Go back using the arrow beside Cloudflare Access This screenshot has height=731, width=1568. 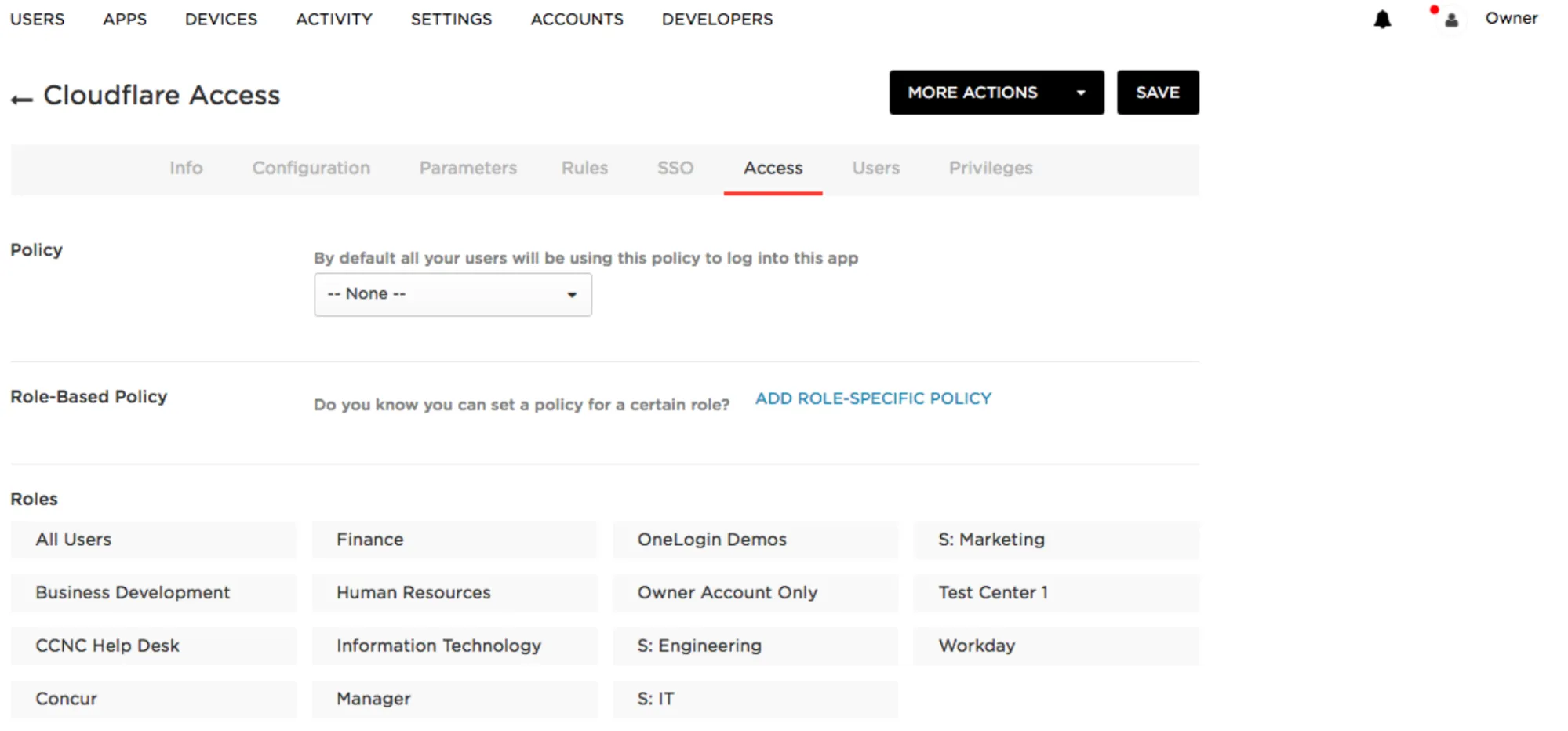(x=21, y=97)
